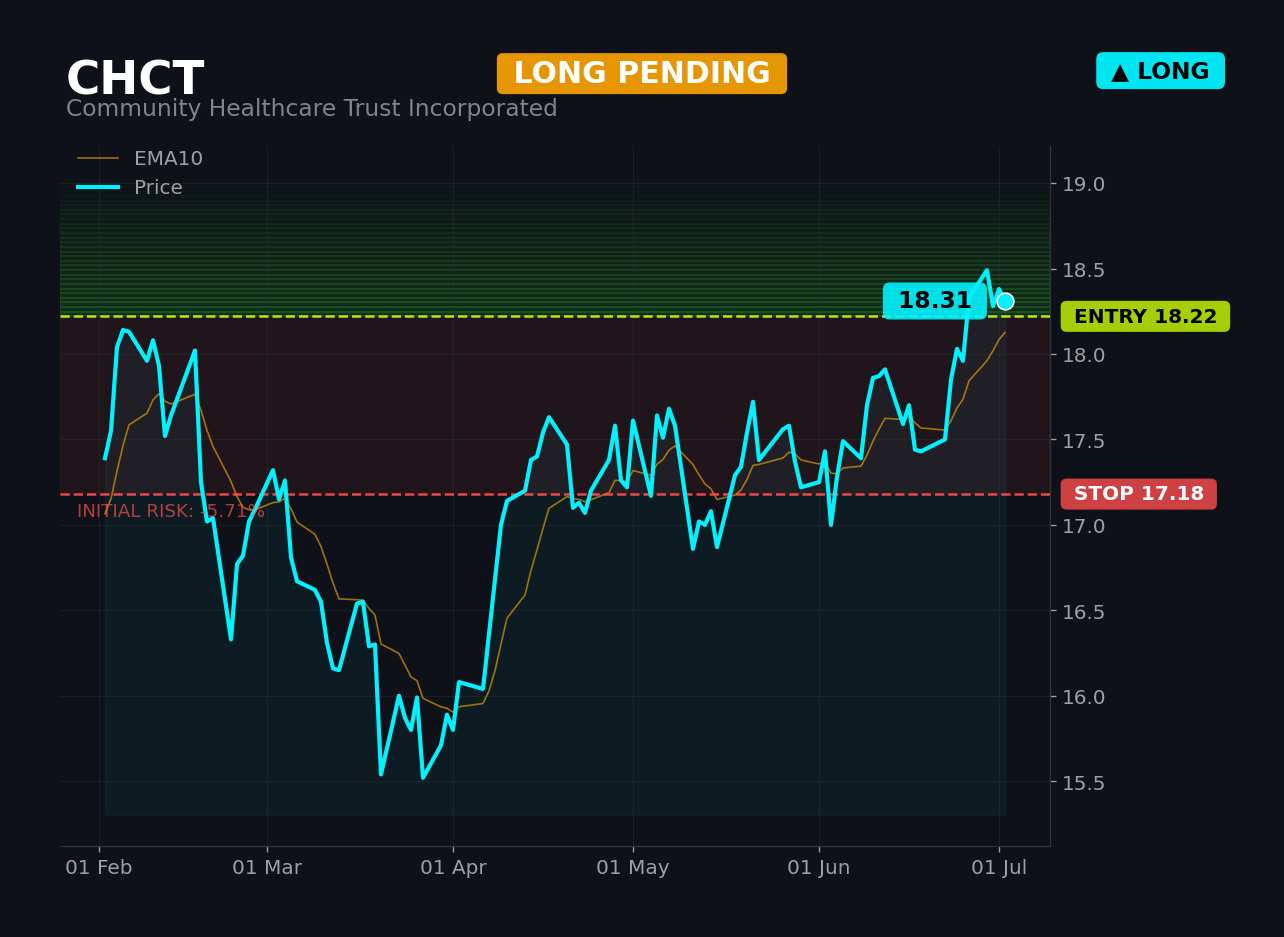Click the 17.0 price axis label
Viewport: 1284px width, 937px height.
pos(1083,526)
